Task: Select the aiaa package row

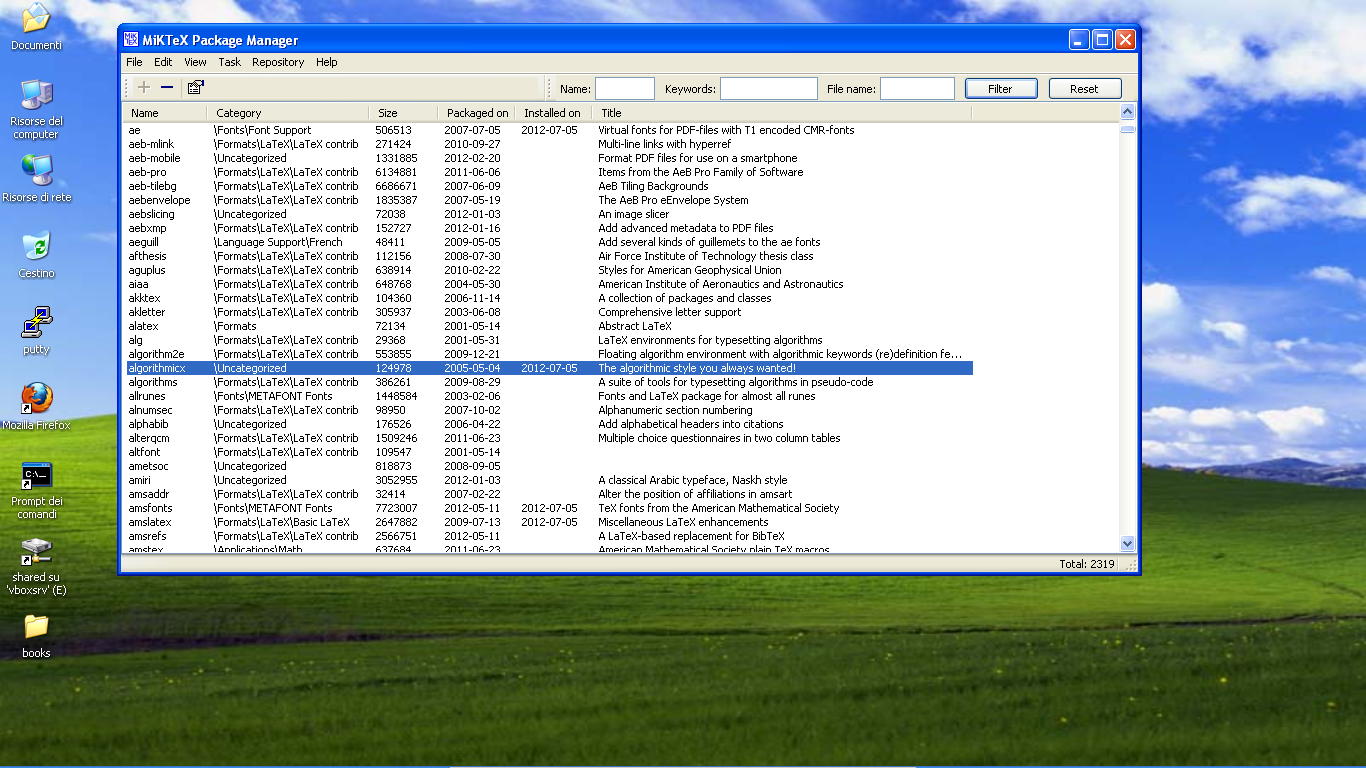Action: [x=548, y=284]
